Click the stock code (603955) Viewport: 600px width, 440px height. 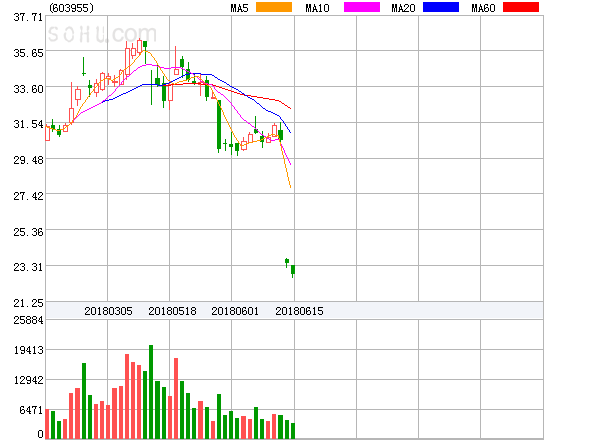[x=72, y=8]
